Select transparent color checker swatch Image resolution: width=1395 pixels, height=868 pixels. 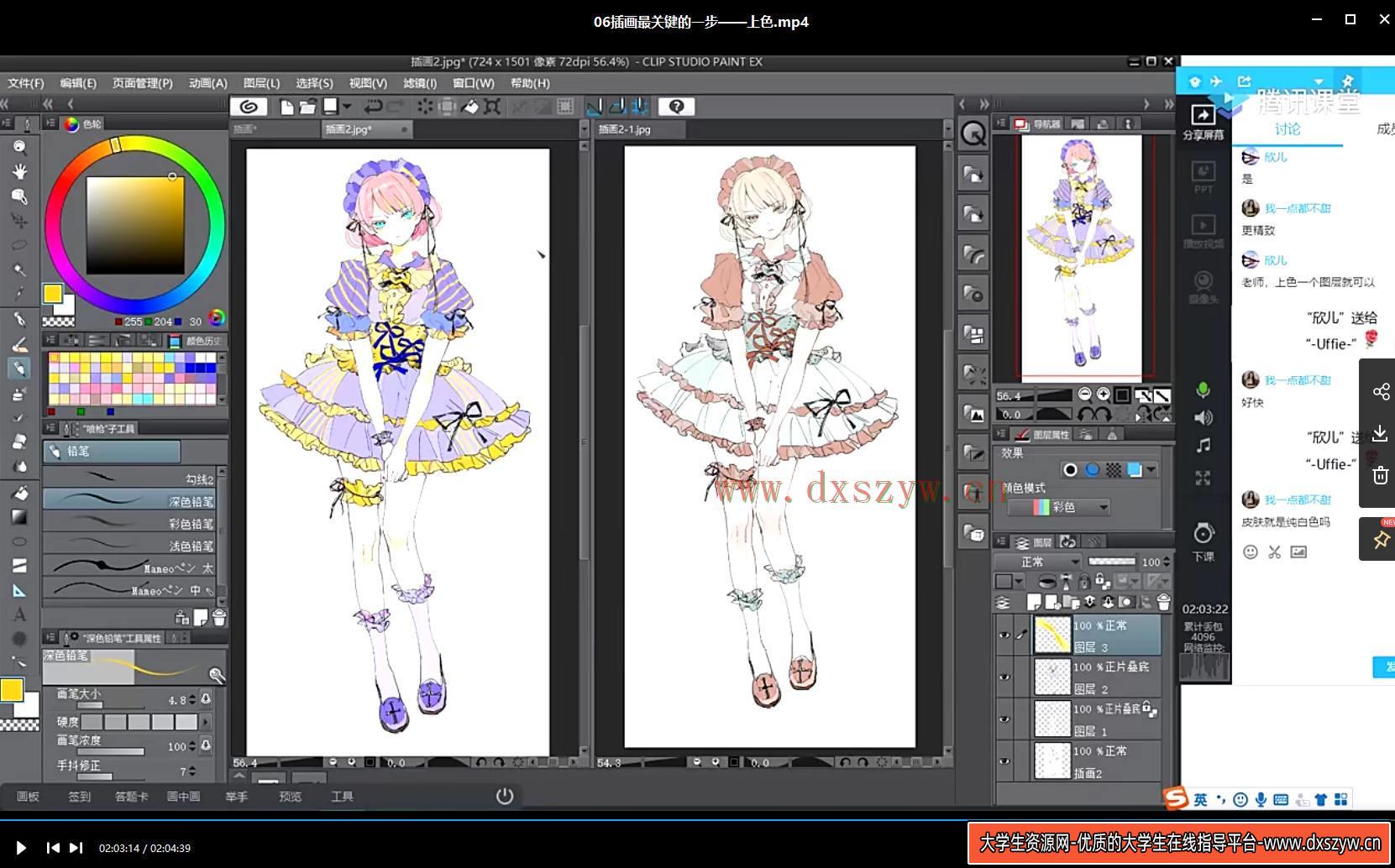coord(58,322)
